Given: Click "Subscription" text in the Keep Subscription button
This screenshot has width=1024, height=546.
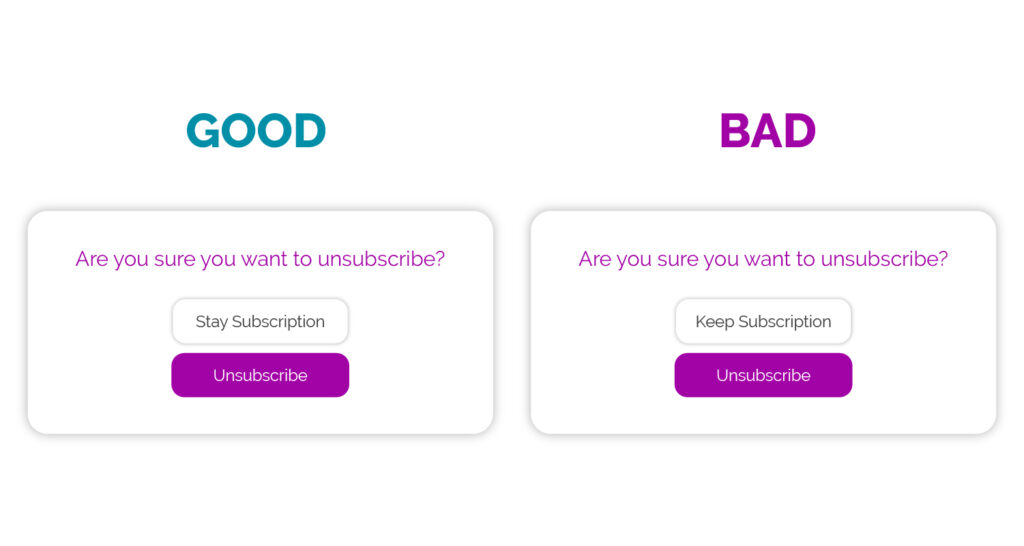Looking at the screenshot, I should pyautogui.click(x=784, y=322).
